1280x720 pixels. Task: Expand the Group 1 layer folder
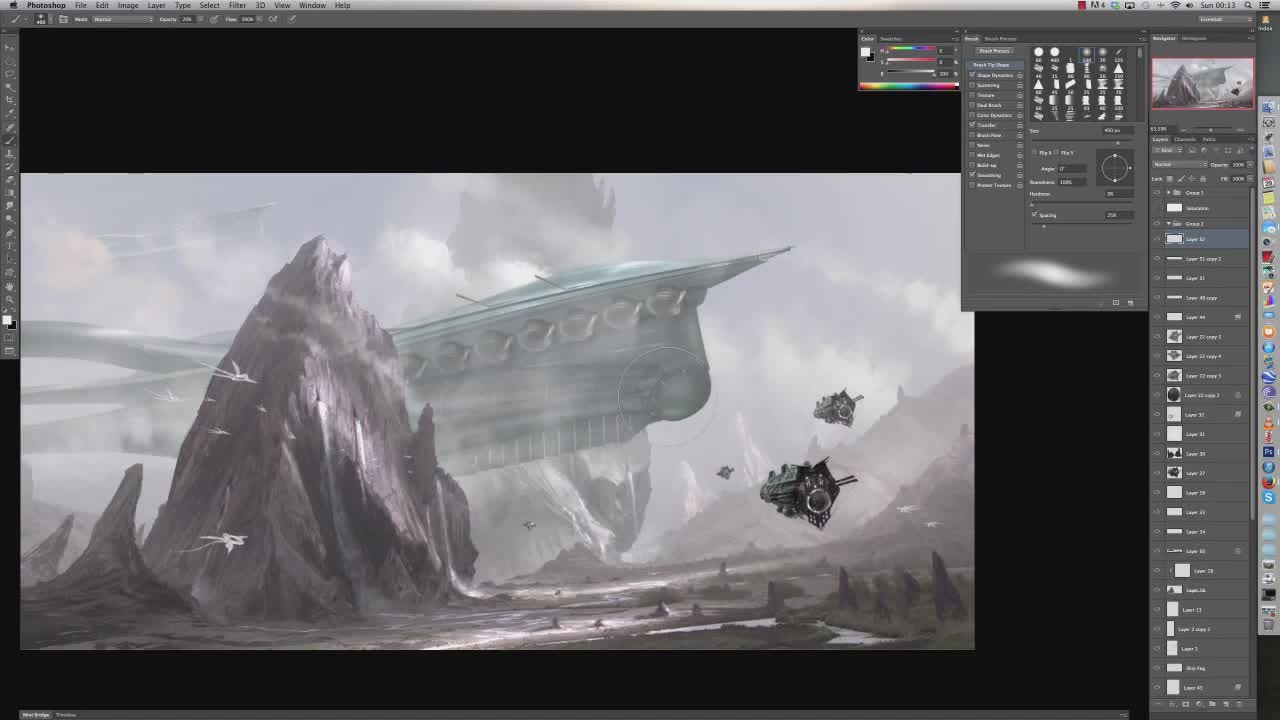[1167, 192]
